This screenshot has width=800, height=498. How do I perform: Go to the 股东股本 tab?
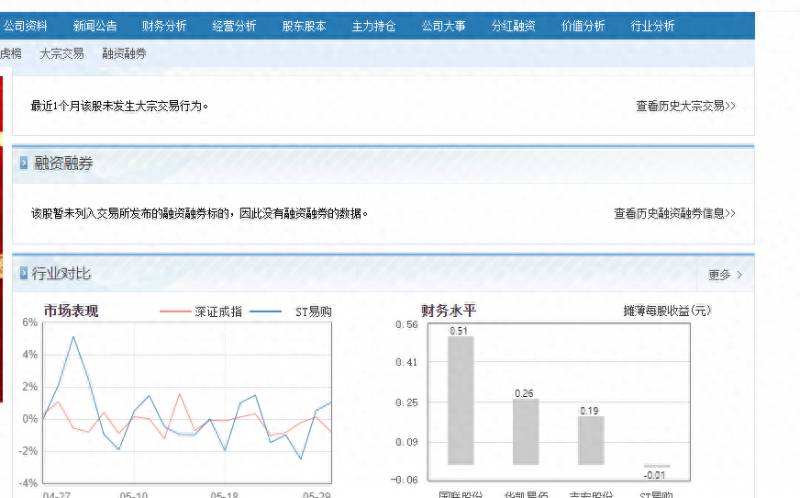coord(304,26)
